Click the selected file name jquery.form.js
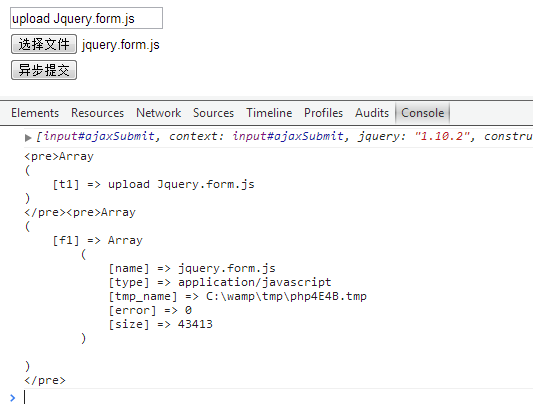The image size is (533, 415). 121,45
